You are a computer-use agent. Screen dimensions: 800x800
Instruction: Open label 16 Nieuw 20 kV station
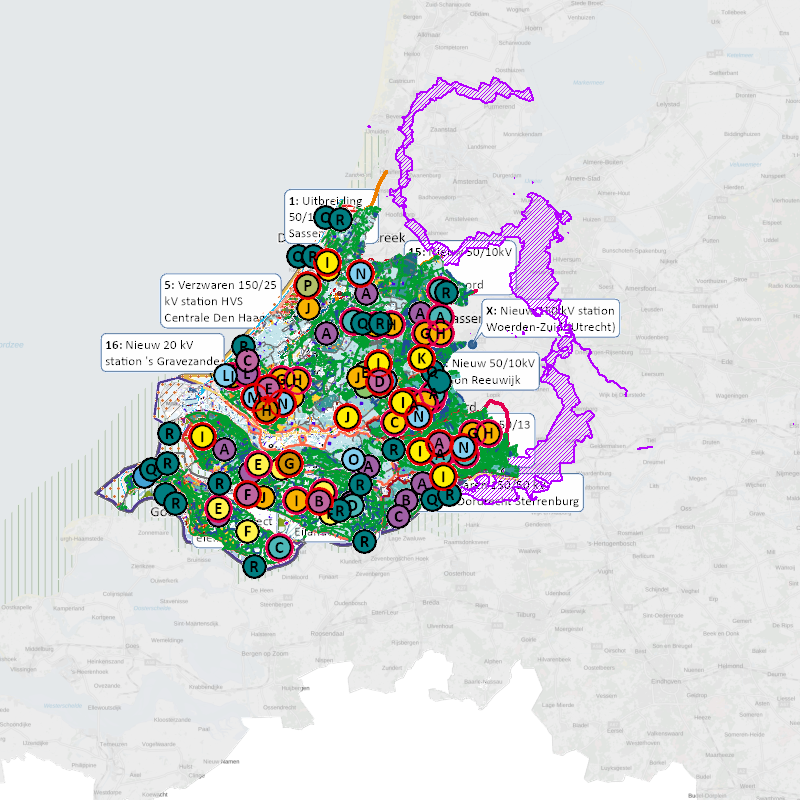point(160,353)
